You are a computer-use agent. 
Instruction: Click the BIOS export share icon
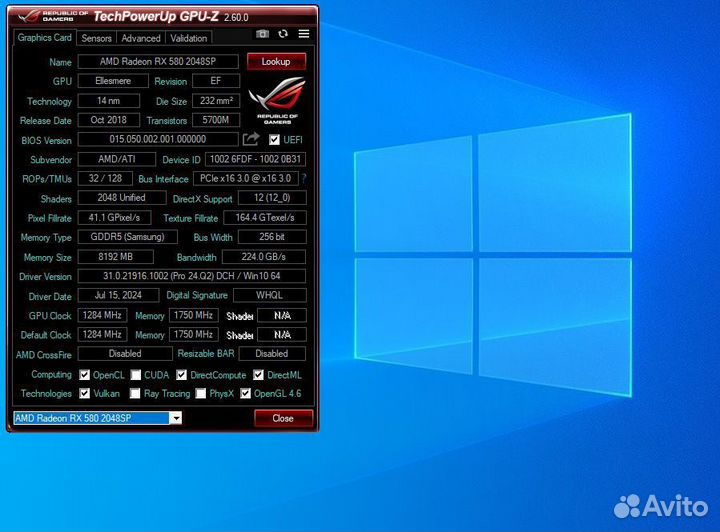[251, 139]
